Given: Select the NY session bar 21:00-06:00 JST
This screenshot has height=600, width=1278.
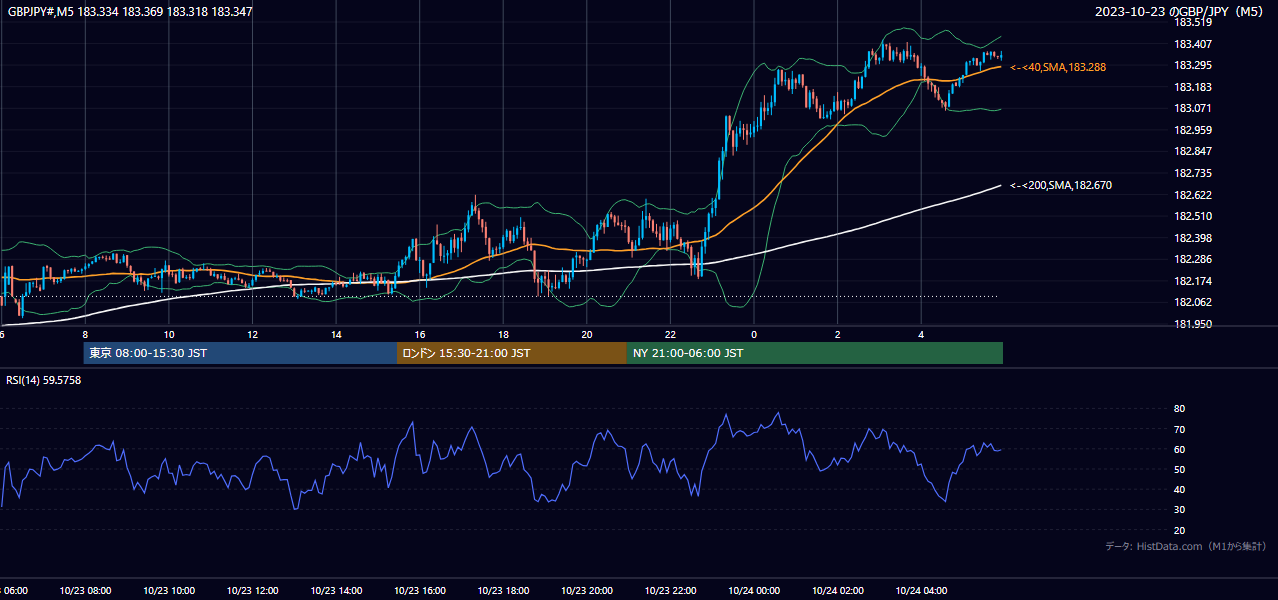Looking at the screenshot, I should click(815, 353).
